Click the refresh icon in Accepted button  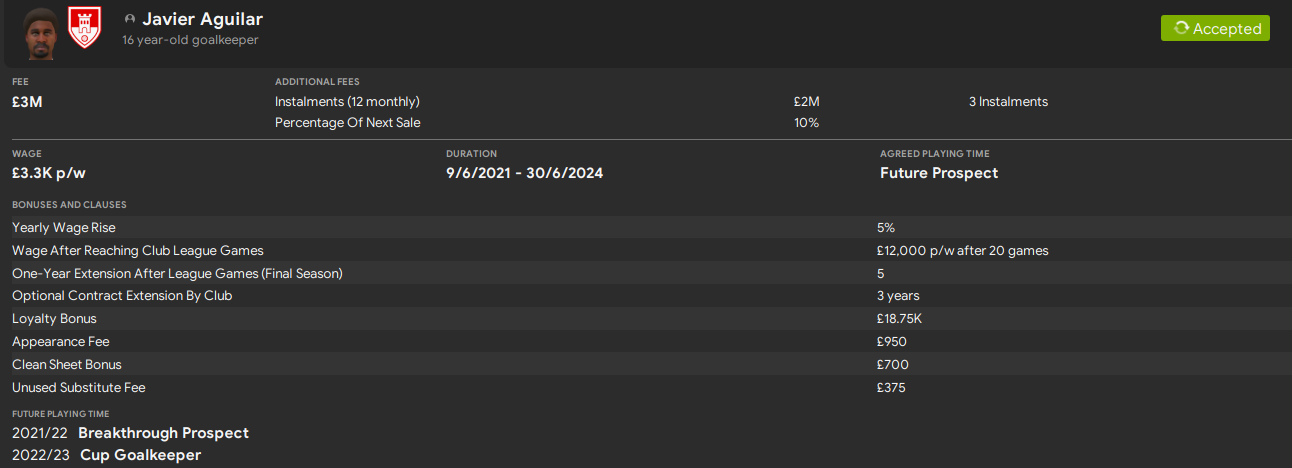point(1181,29)
